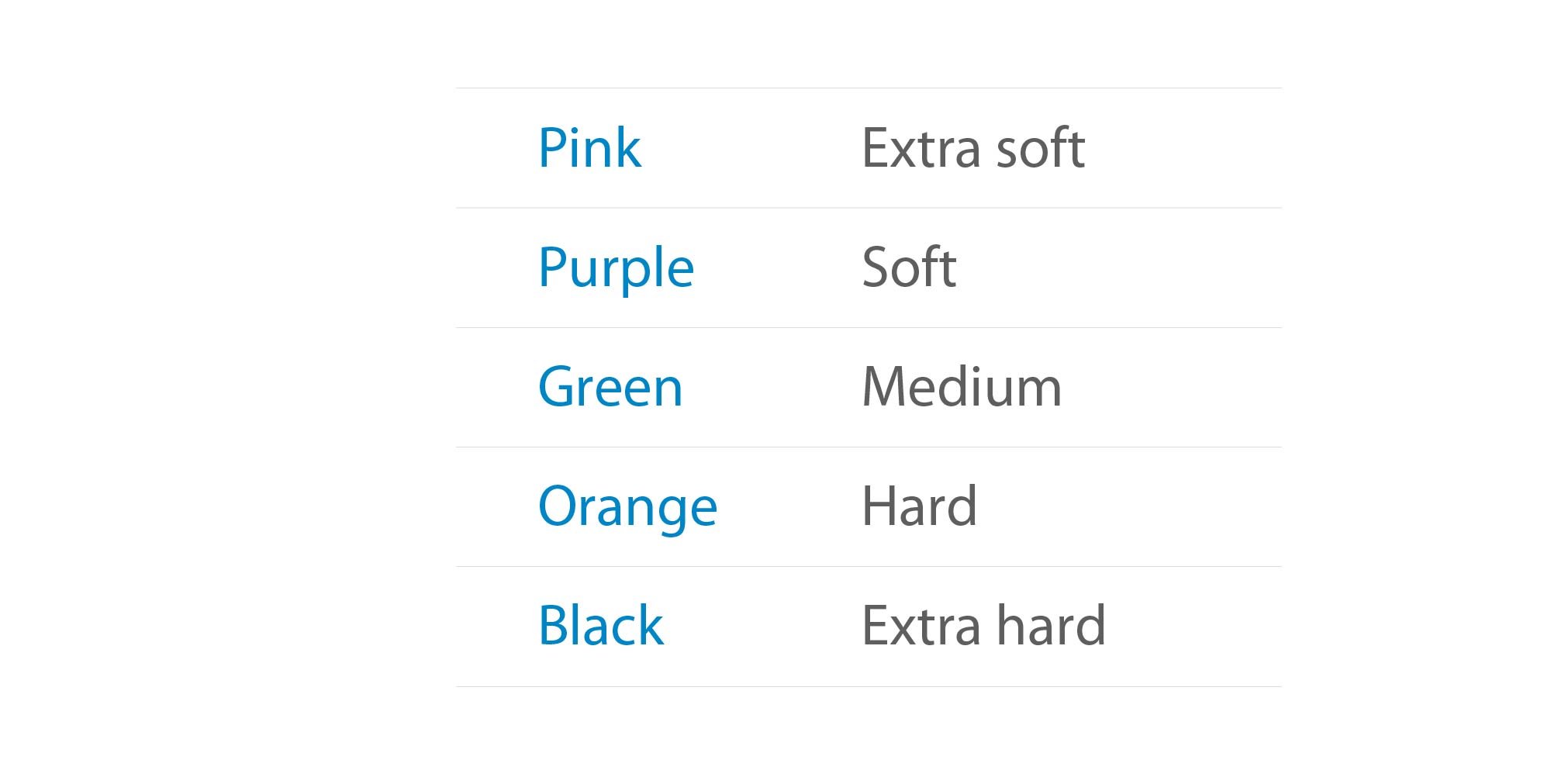Select the Soft label
Image resolution: width=1551 pixels, height=784 pixels.
coord(909,267)
